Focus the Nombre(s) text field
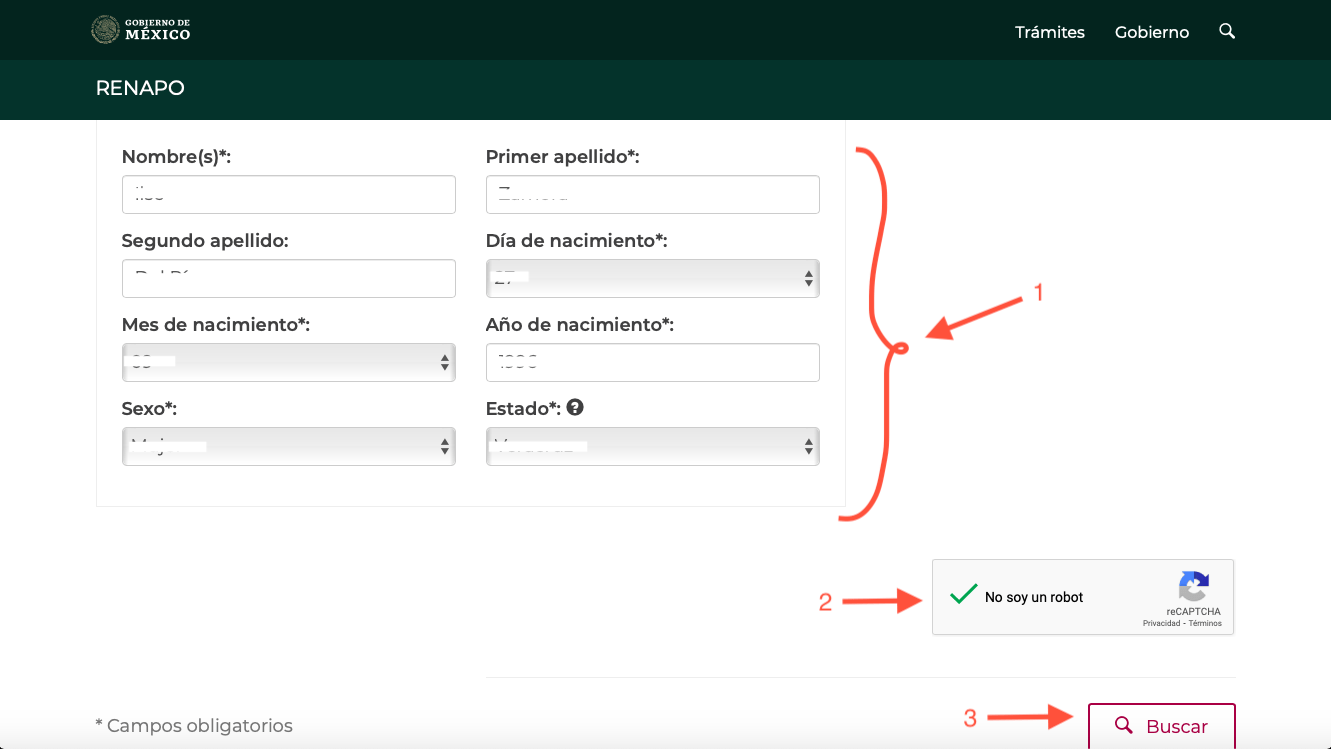The width and height of the screenshot is (1331, 749). click(x=288, y=195)
